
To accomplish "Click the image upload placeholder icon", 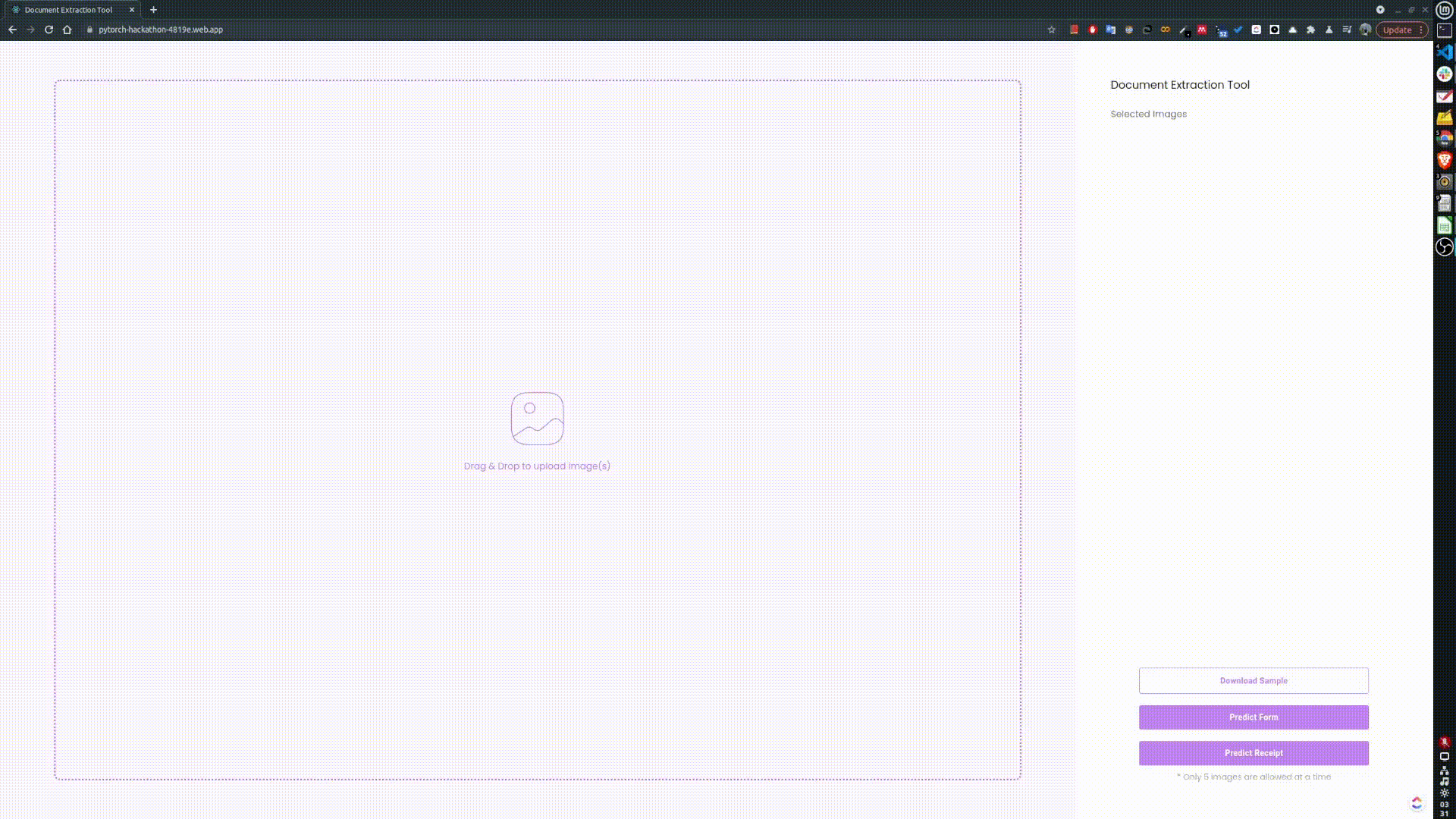I will pos(537,419).
